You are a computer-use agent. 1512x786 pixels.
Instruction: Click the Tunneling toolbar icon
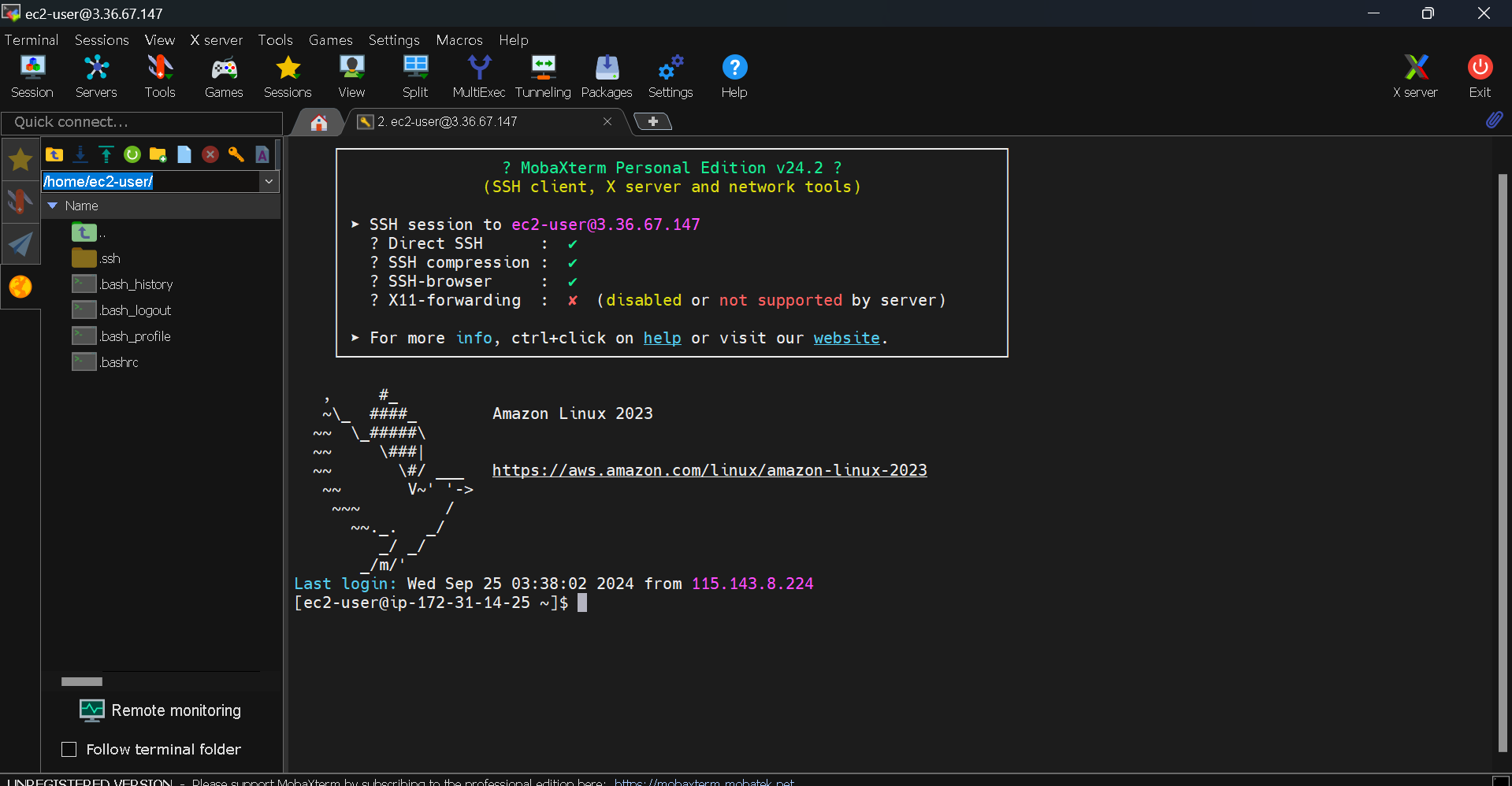click(543, 76)
